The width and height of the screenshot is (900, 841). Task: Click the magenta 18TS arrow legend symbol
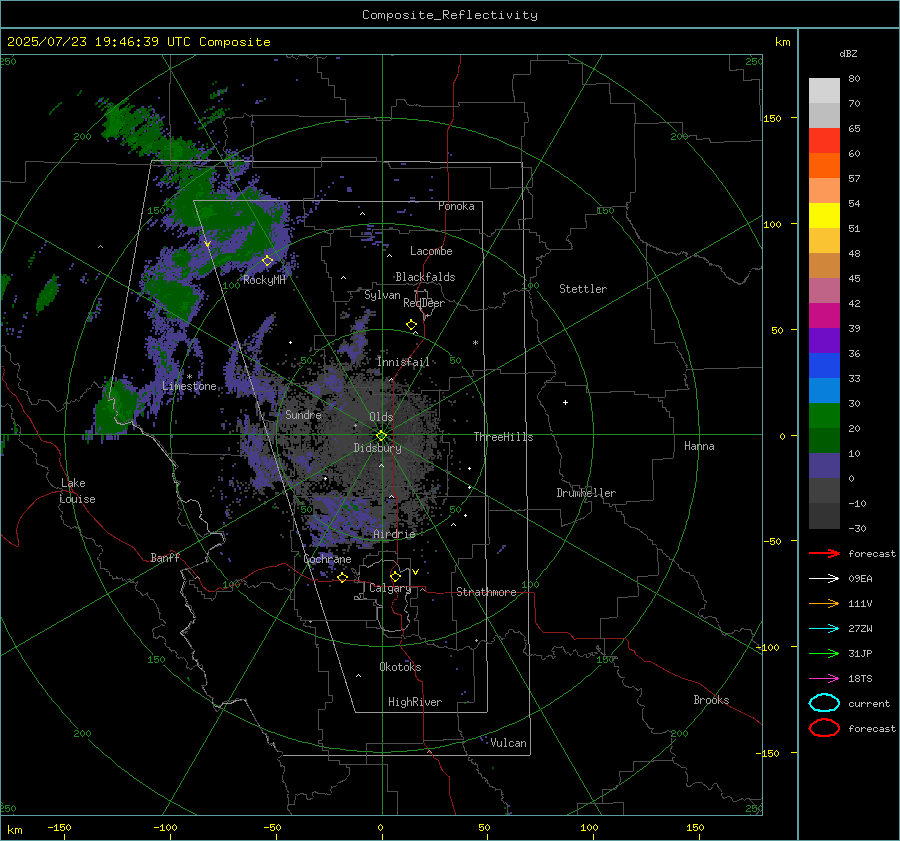824,679
